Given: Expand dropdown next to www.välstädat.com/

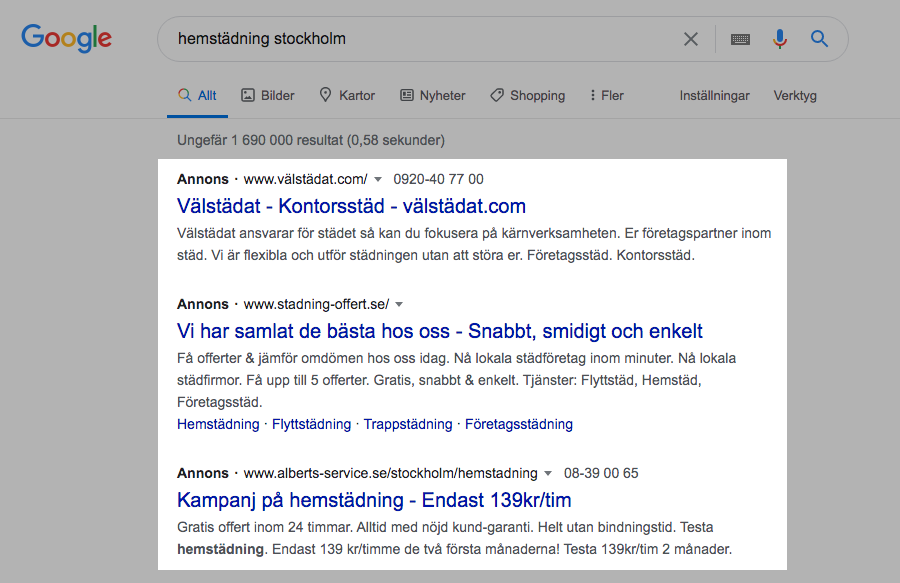Looking at the screenshot, I should (x=378, y=180).
